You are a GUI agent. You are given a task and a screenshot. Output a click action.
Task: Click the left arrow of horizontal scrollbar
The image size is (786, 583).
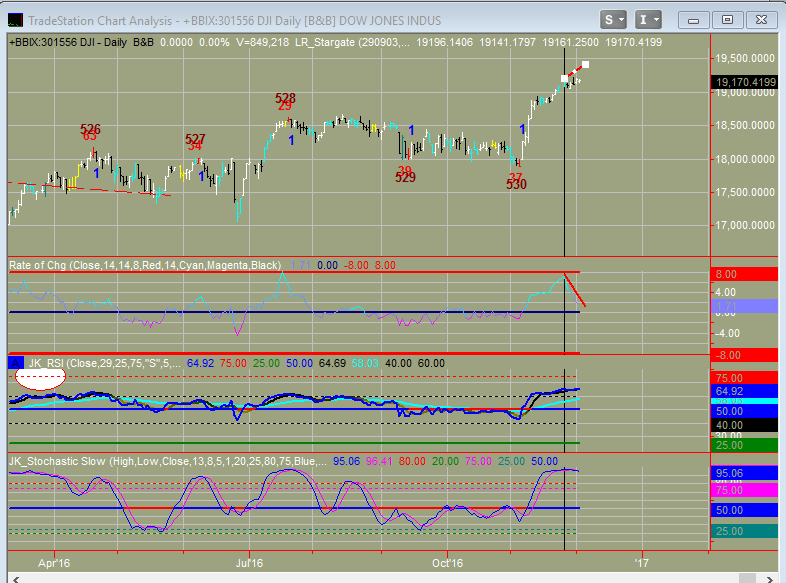[16, 579]
